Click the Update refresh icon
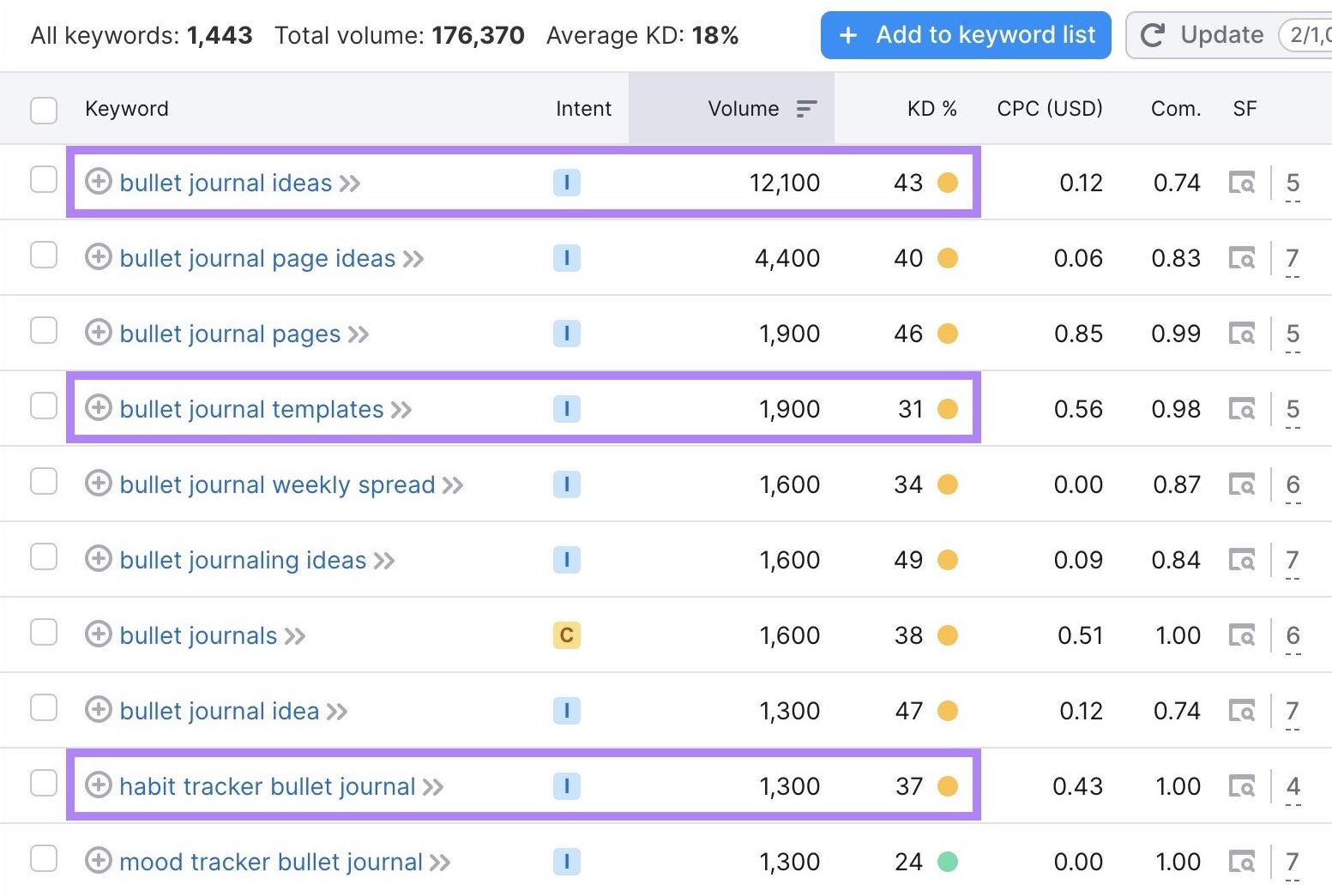The image size is (1332, 896). tap(1152, 34)
